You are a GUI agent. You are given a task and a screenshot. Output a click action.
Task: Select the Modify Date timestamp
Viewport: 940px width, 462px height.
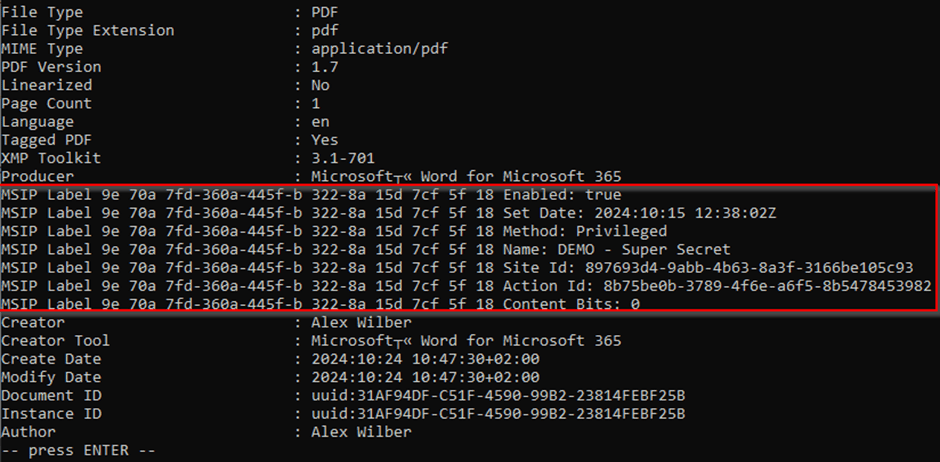click(425, 378)
